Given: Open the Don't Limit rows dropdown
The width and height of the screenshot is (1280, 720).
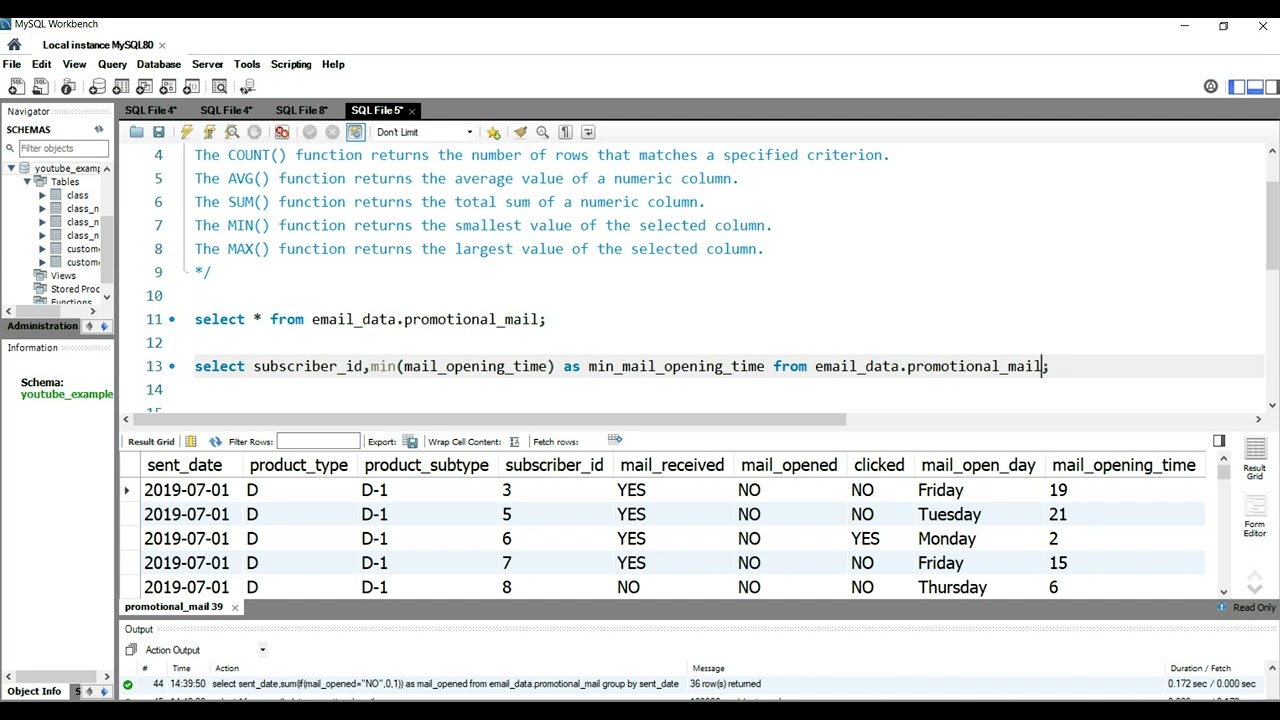Looking at the screenshot, I should click(470, 132).
